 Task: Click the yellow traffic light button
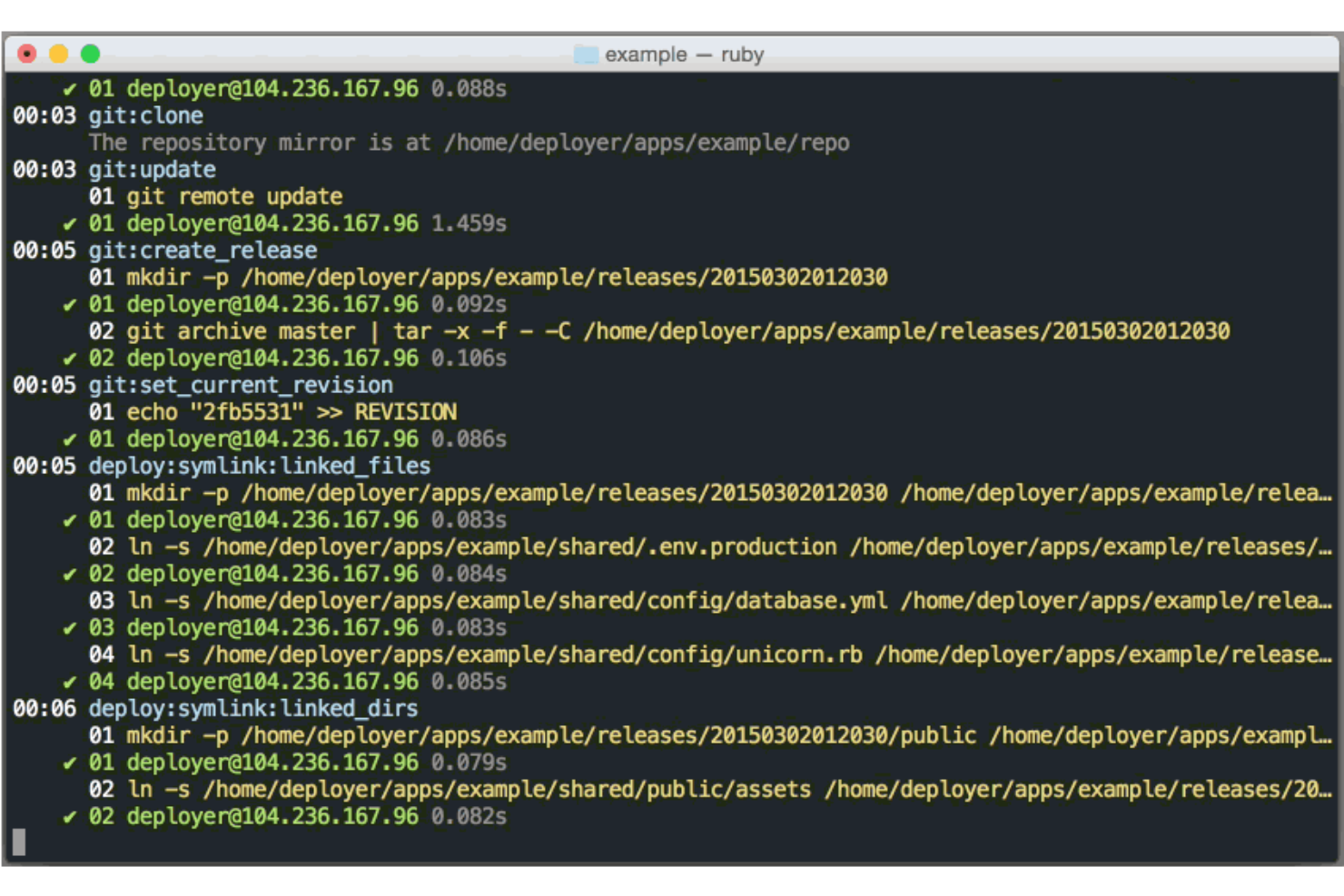(x=60, y=54)
